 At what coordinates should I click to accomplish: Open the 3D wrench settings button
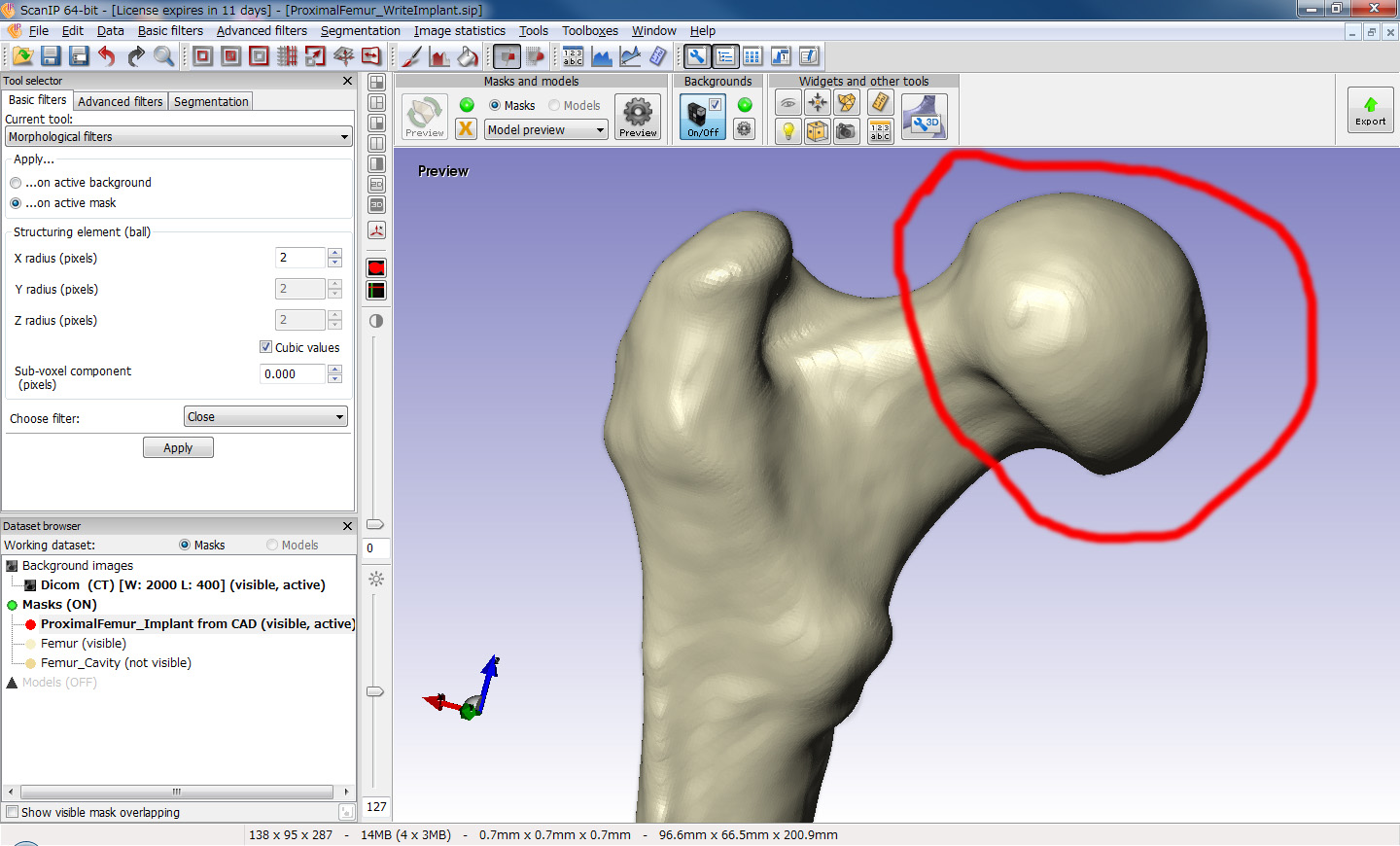[925, 117]
